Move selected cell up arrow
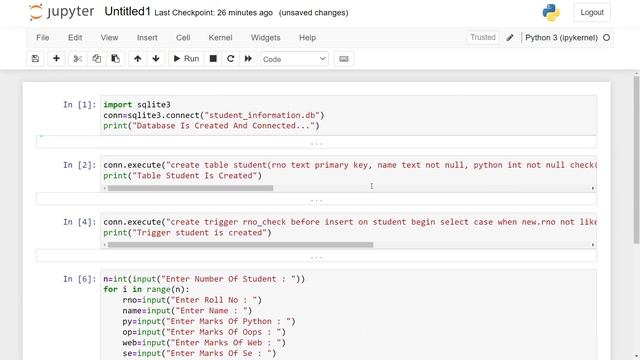 138,59
